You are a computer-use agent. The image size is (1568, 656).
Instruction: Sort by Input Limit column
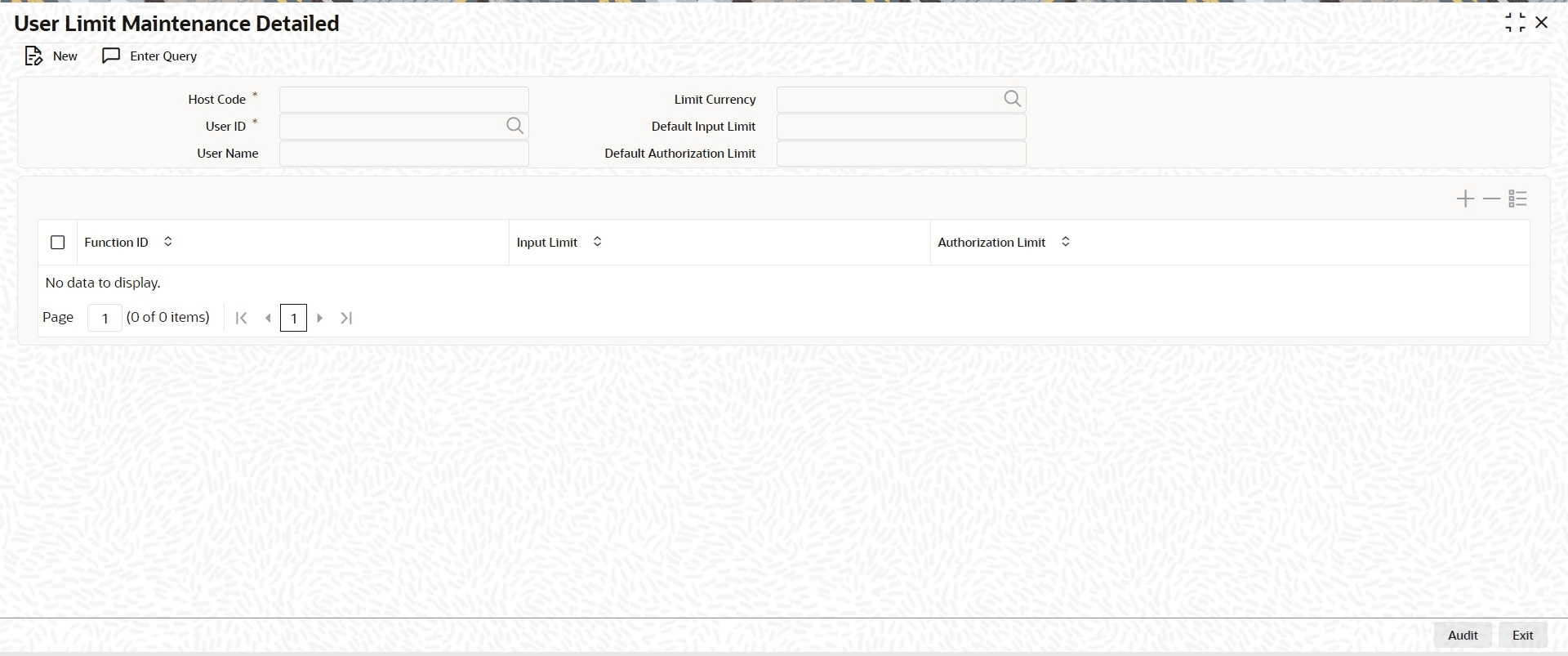(597, 242)
